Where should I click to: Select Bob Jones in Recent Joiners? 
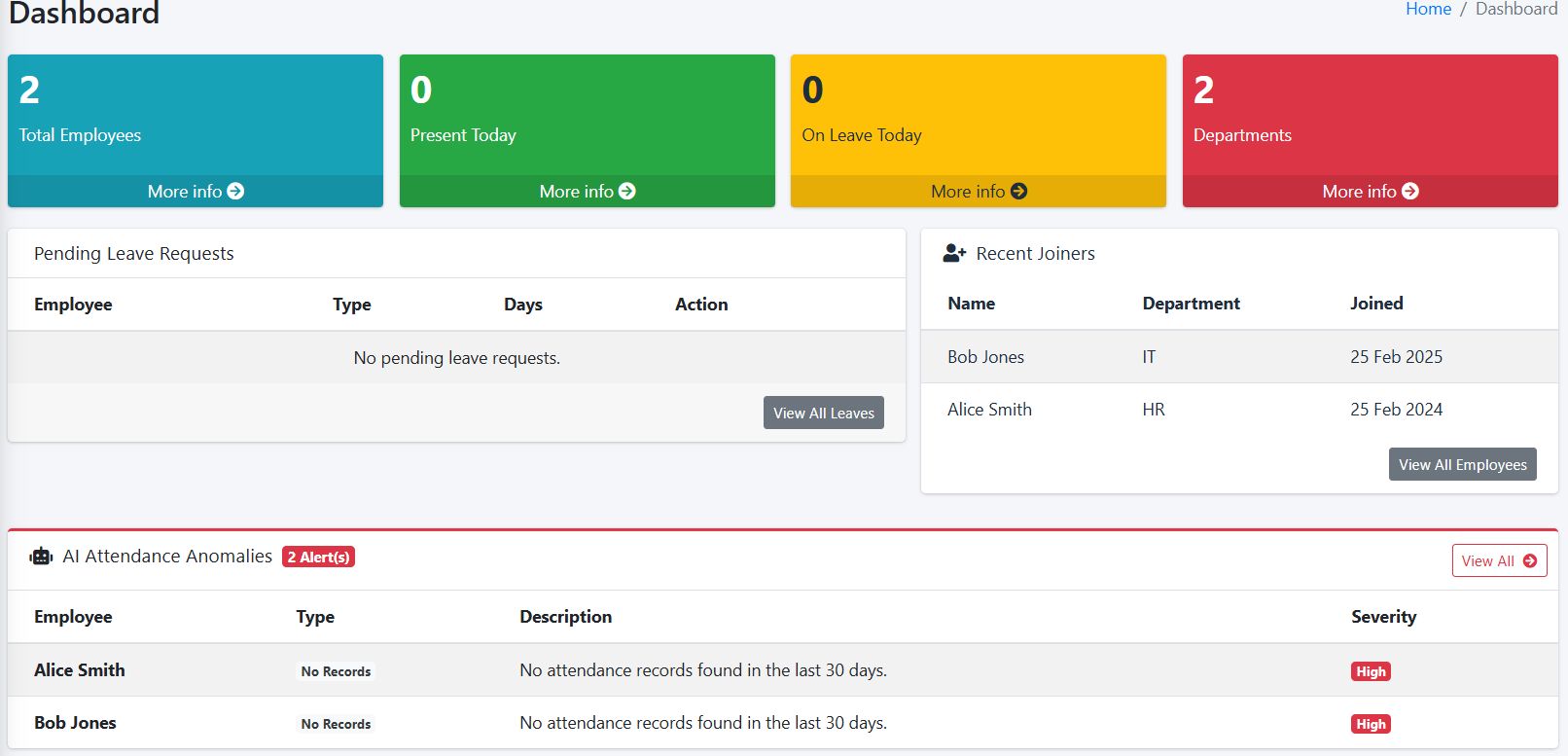(x=985, y=357)
